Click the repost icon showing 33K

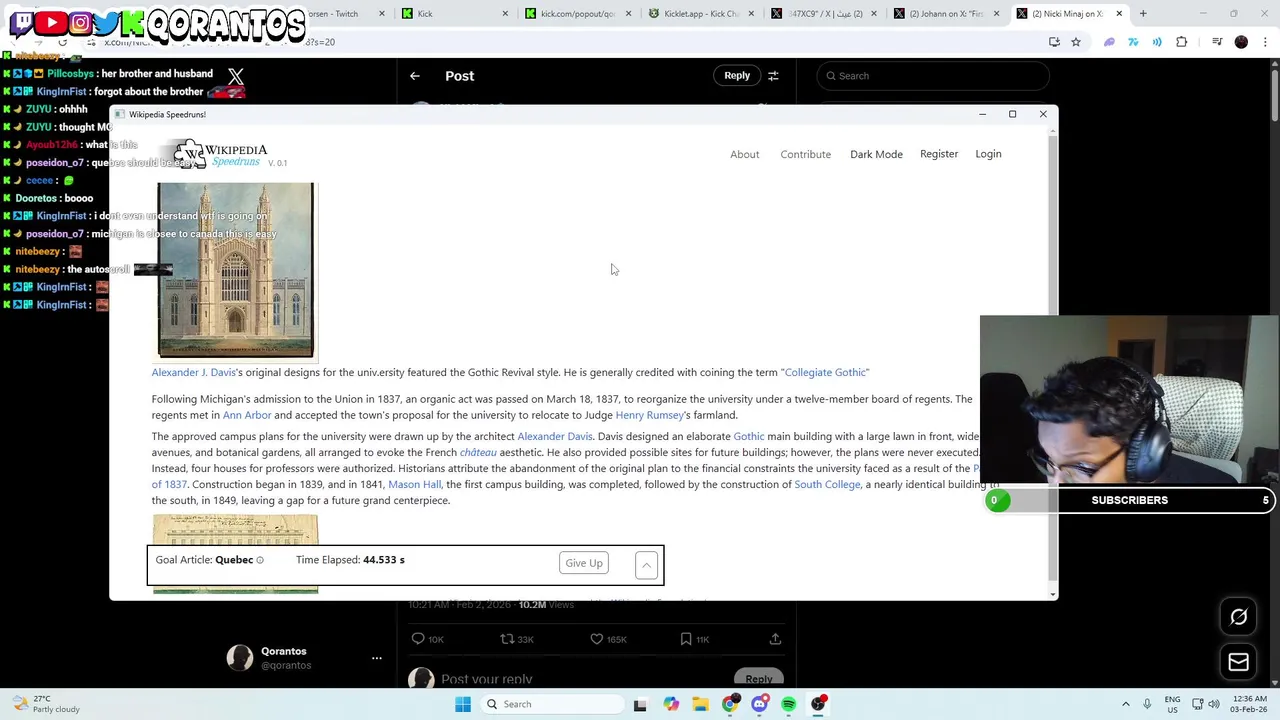pos(516,639)
